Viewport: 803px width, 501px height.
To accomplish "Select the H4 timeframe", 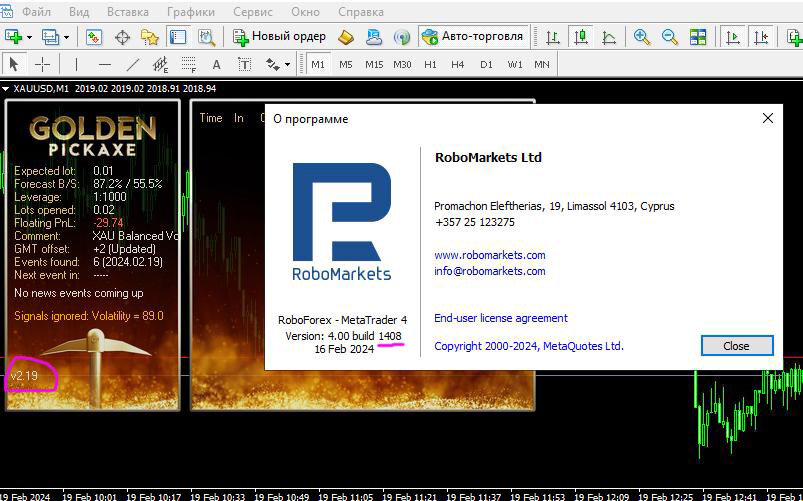I will coord(457,65).
